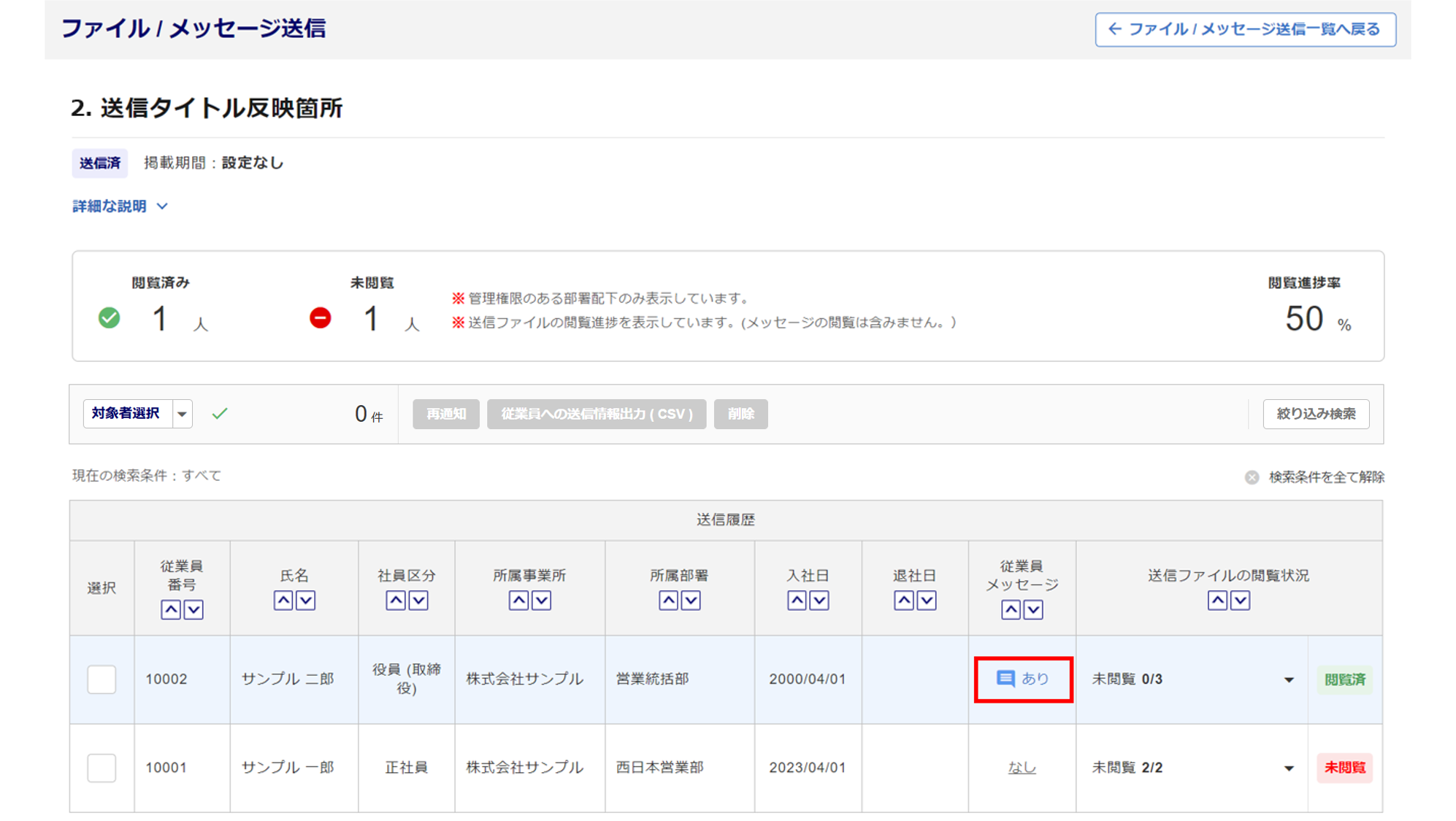Check the box for employee 10001

(101, 768)
